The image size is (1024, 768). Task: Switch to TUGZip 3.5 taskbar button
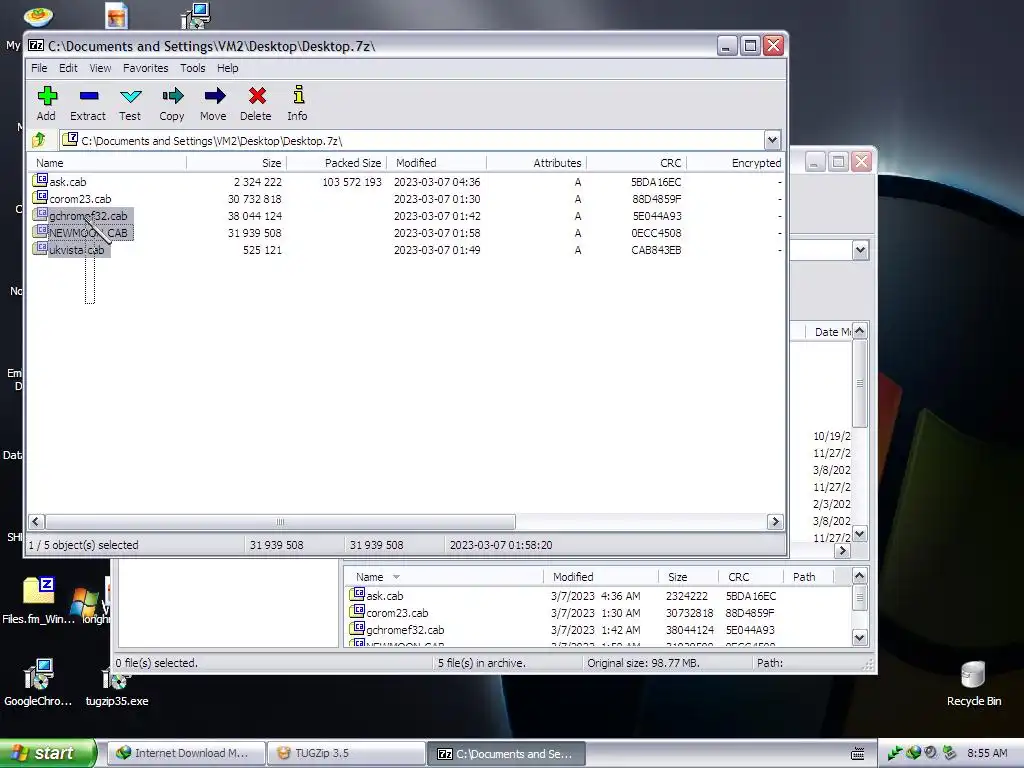point(346,753)
